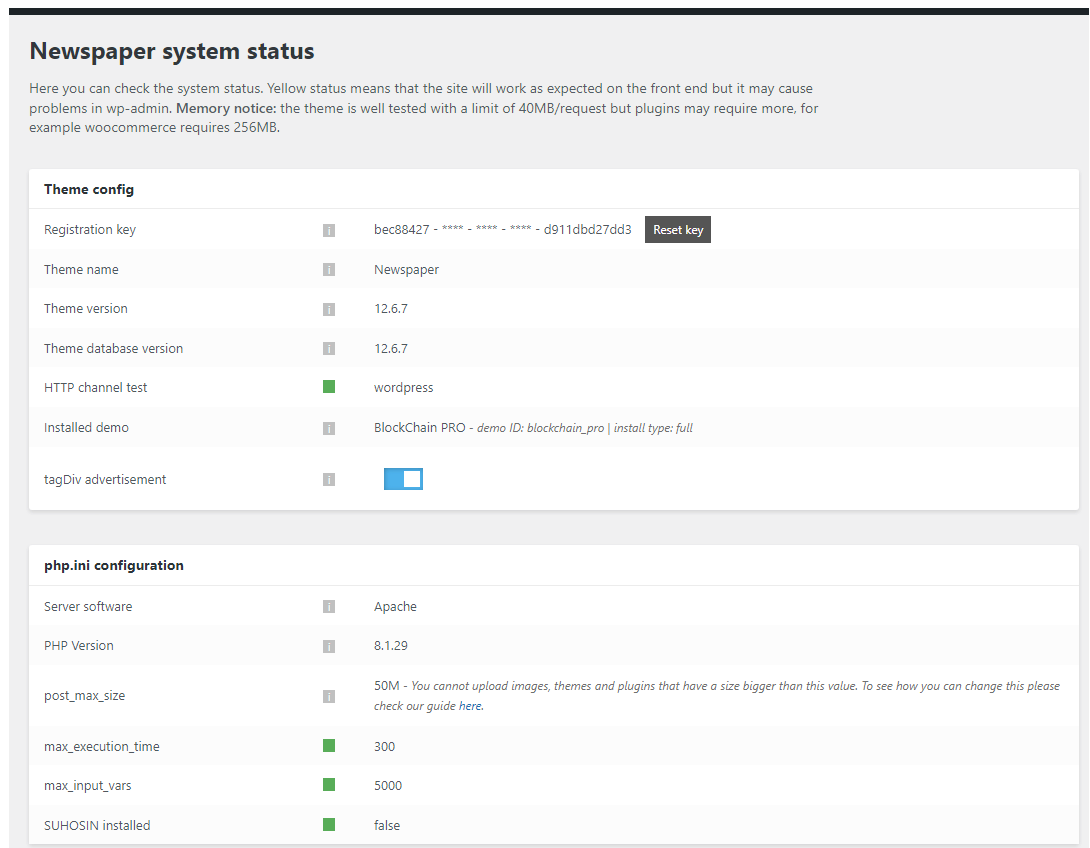Screen dimensions: 1090x848
Task: Click info icon next to Registration key
Action: [x=329, y=230]
